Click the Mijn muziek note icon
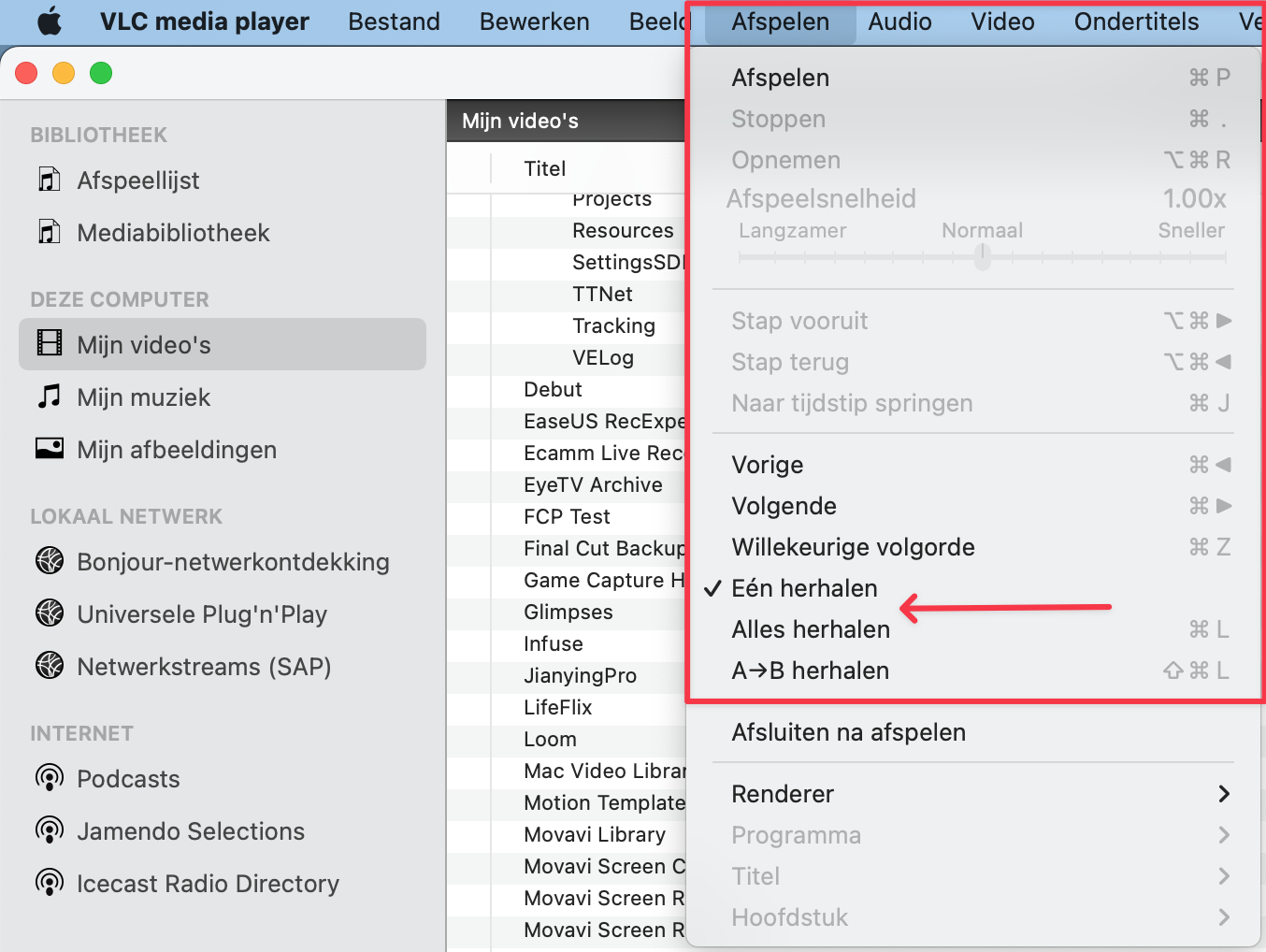 [50, 397]
